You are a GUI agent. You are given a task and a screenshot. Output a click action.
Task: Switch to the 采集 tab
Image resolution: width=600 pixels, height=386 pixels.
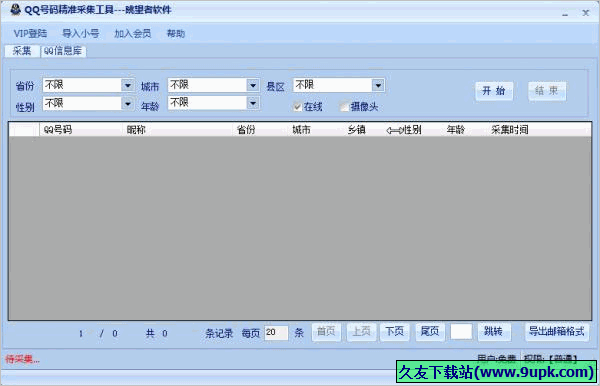point(22,51)
